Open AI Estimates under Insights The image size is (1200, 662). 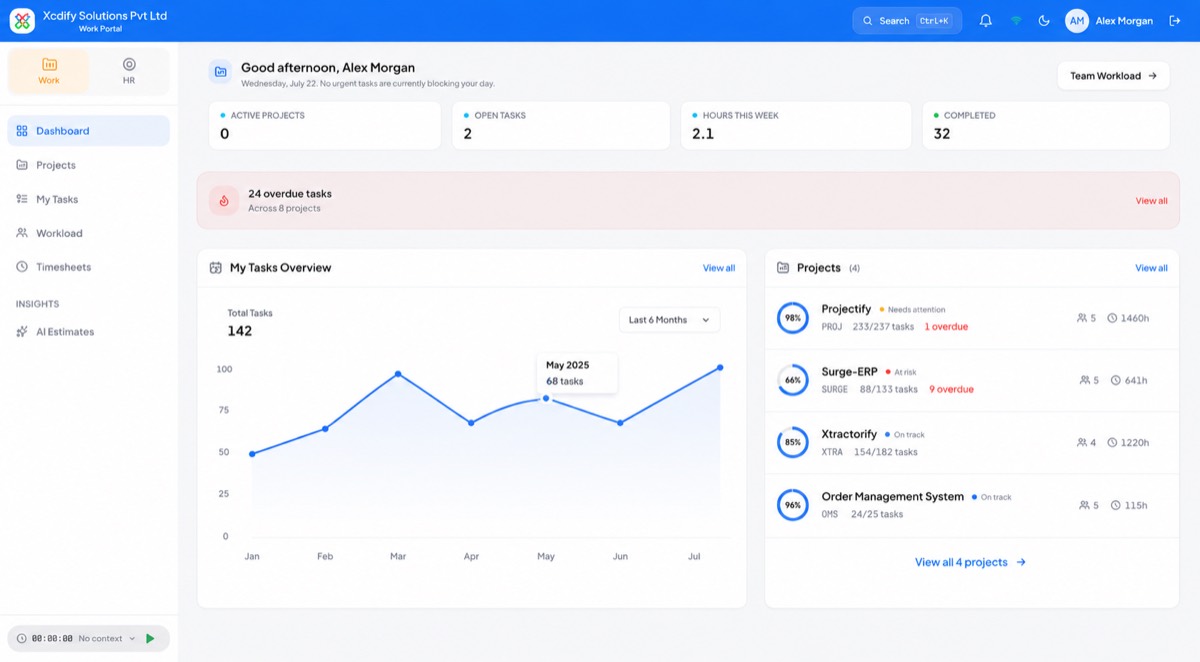tap(89, 331)
